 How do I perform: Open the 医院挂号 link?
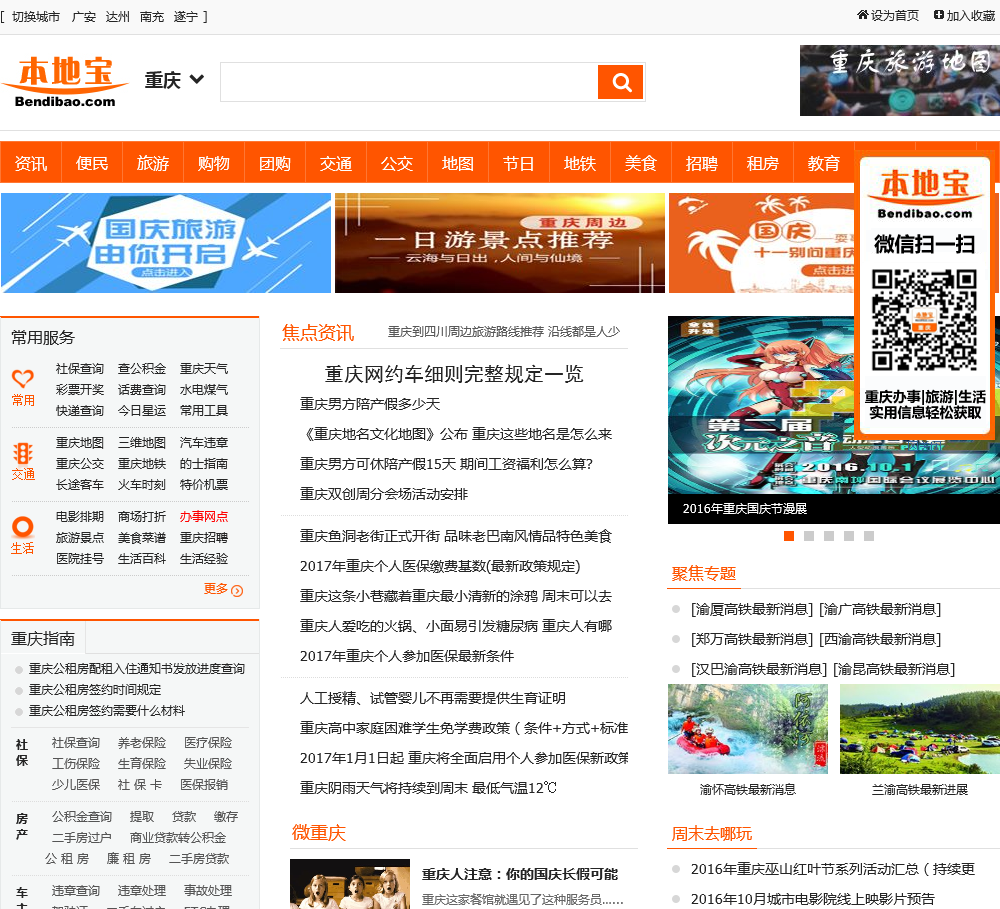click(80, 559)
